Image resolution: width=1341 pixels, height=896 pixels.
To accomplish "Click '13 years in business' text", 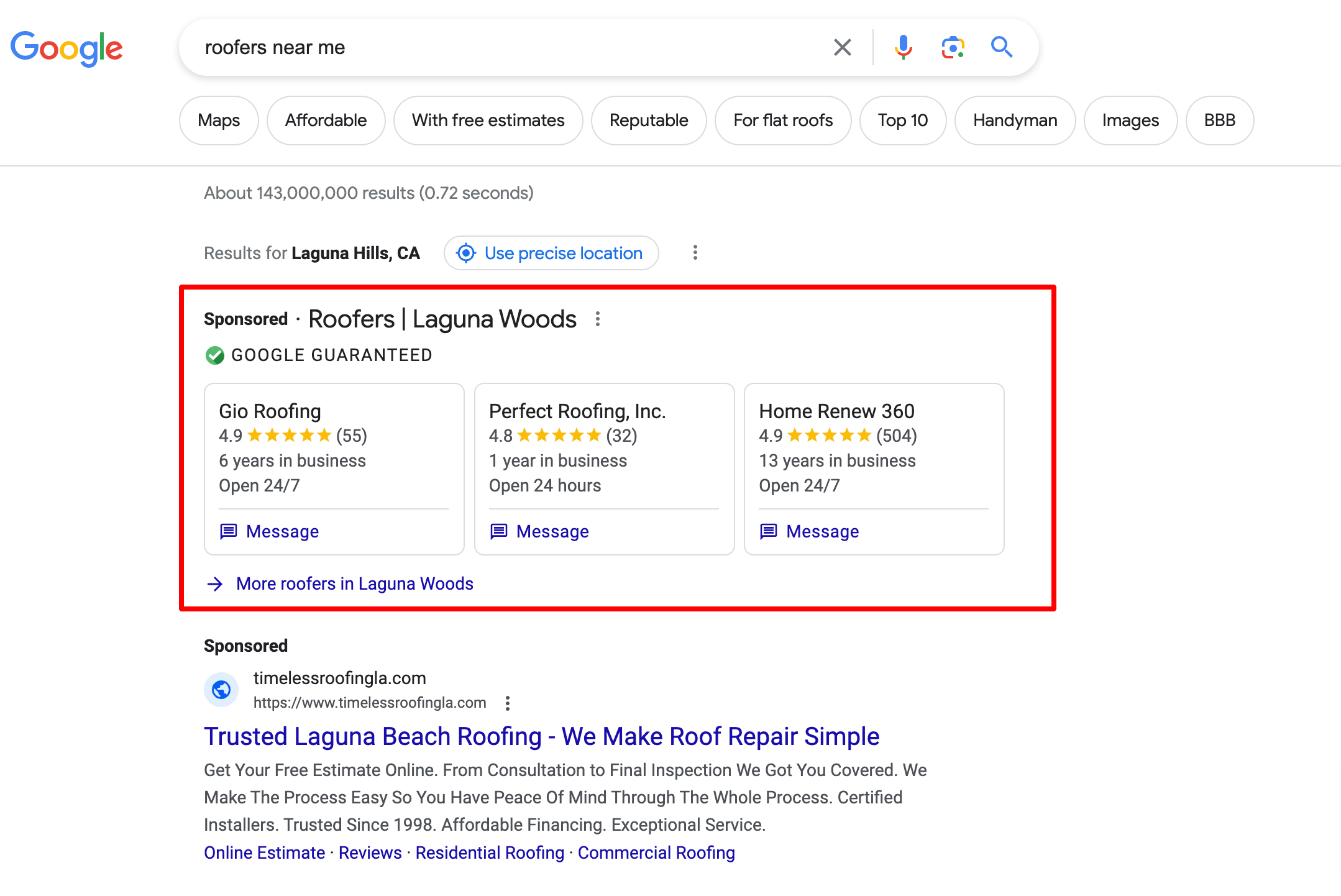I will tap(837, 460).
